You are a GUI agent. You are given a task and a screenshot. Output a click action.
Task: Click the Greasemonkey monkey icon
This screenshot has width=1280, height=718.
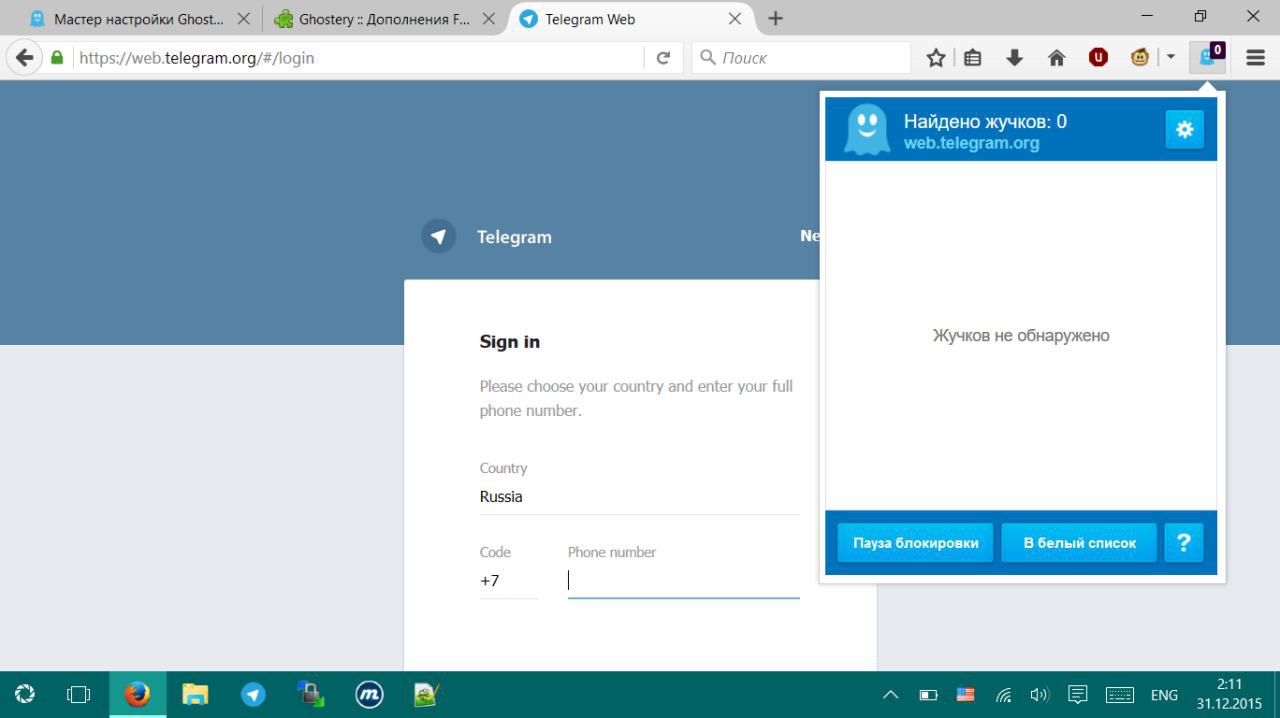click(1140, 58)
